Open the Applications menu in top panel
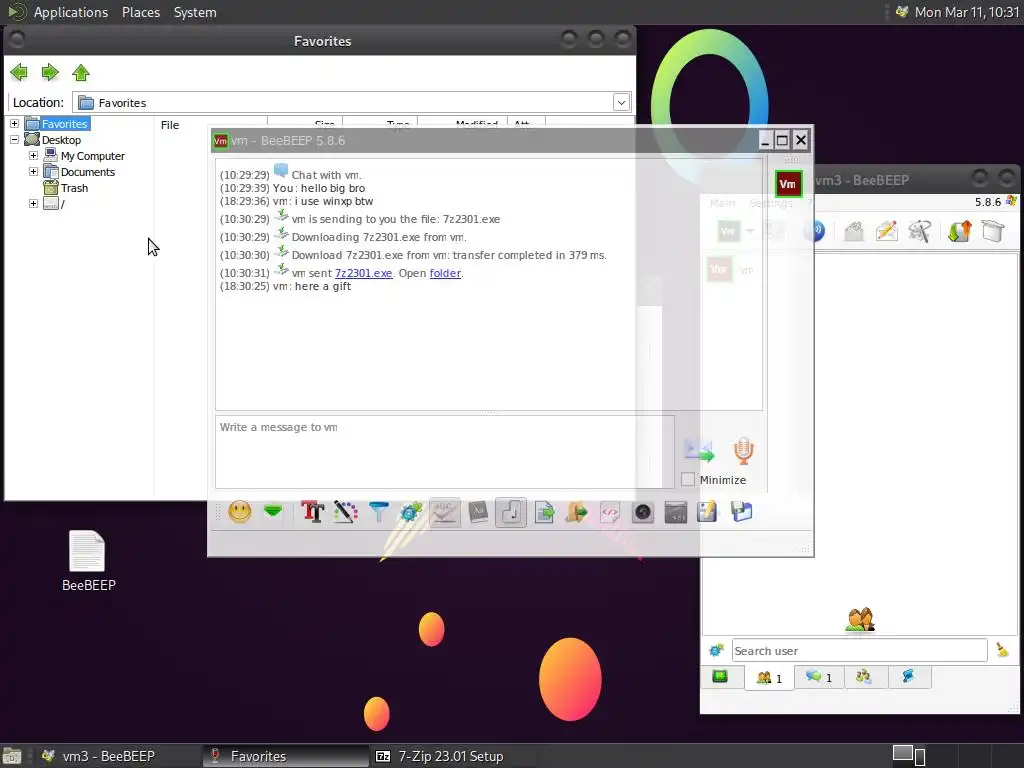Image resolution: width=1024 pixels, height=768 pixels. [71, 12]
